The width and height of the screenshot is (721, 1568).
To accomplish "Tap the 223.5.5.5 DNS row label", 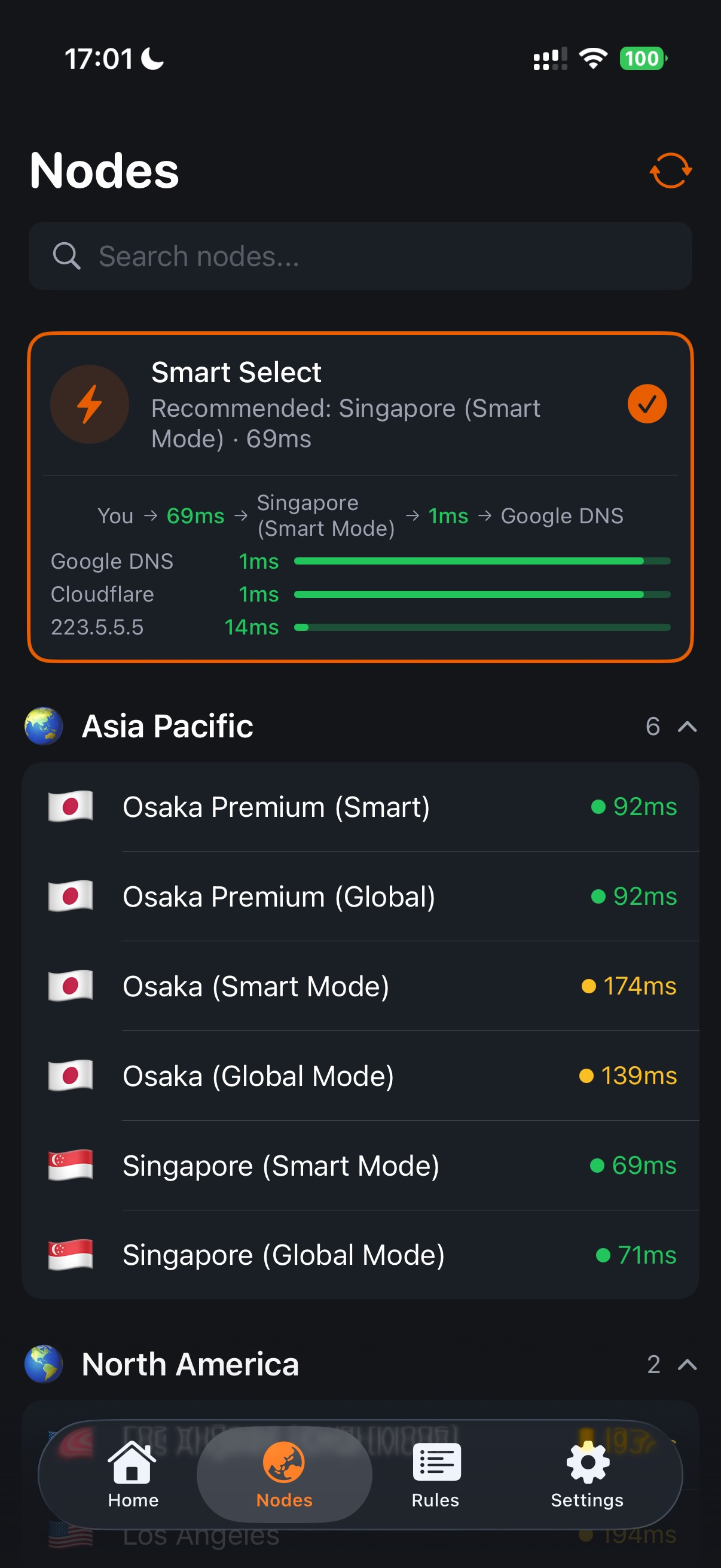I will pyautogui.click(x=97, y=627).
